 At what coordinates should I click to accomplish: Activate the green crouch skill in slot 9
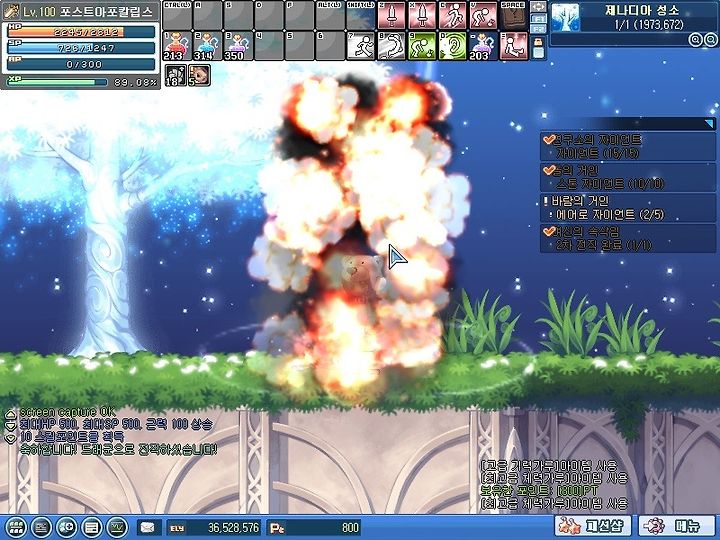click(x=422, y=46)
